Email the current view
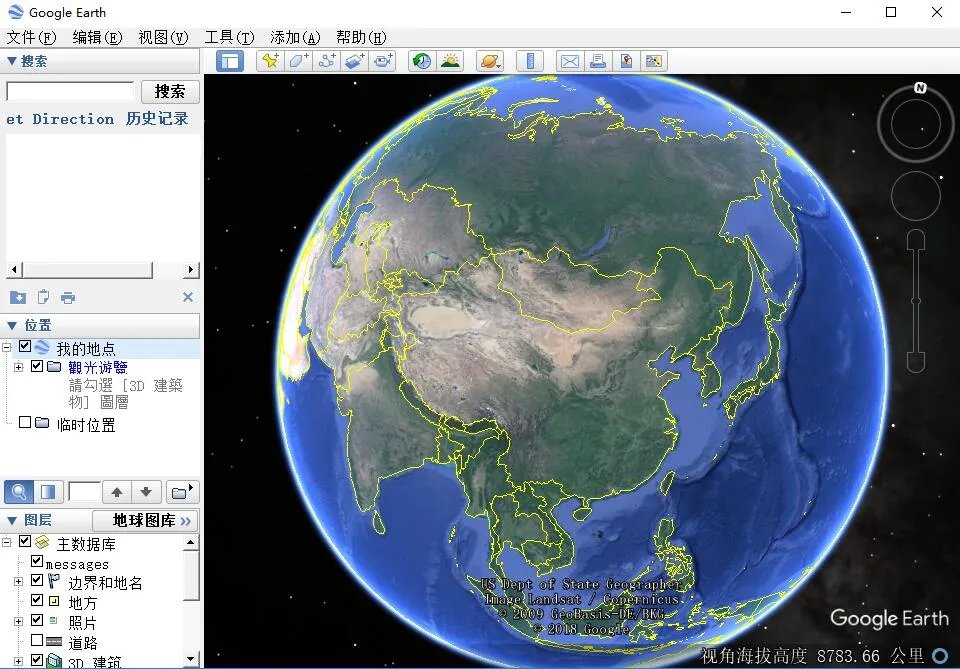Screen dimensions: 960x669 click(569, 60)
